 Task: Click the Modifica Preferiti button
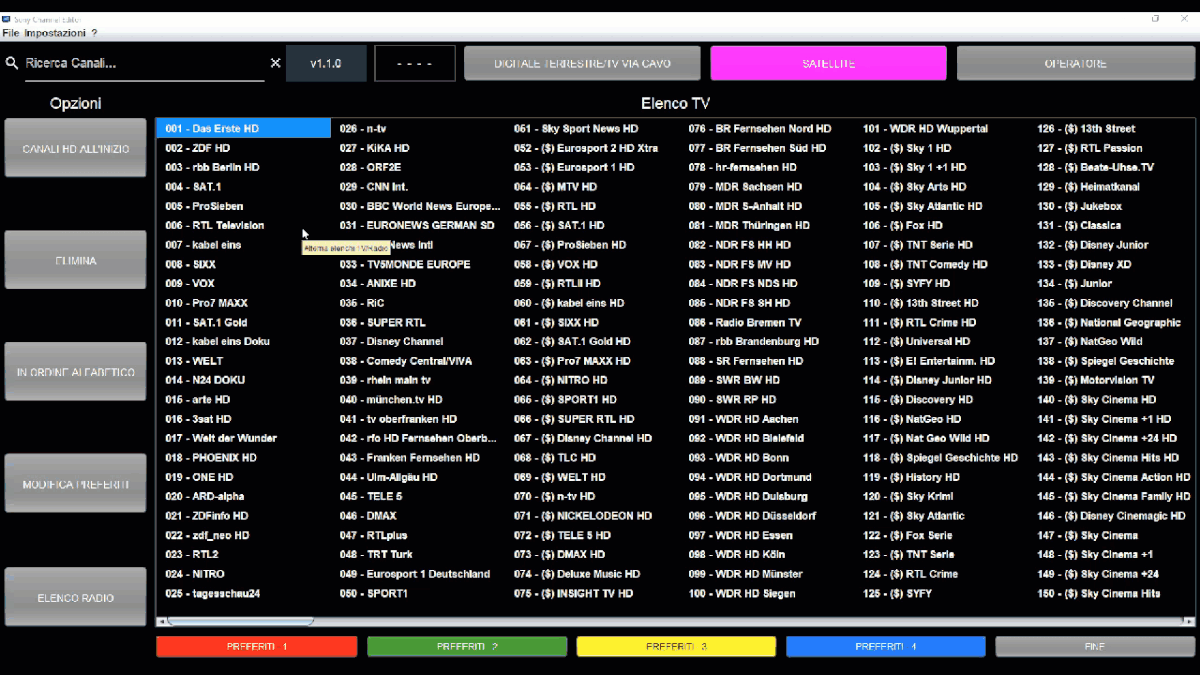pos(76,484)
